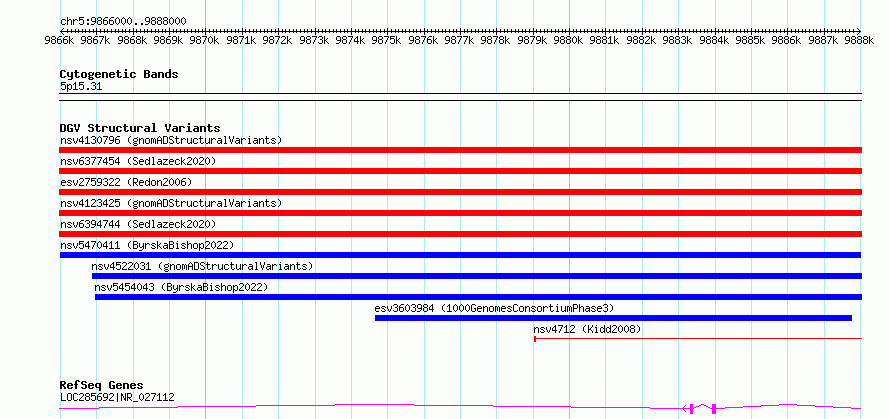Click the nsv4522031 gnomAD variant label

coord(202,266)
